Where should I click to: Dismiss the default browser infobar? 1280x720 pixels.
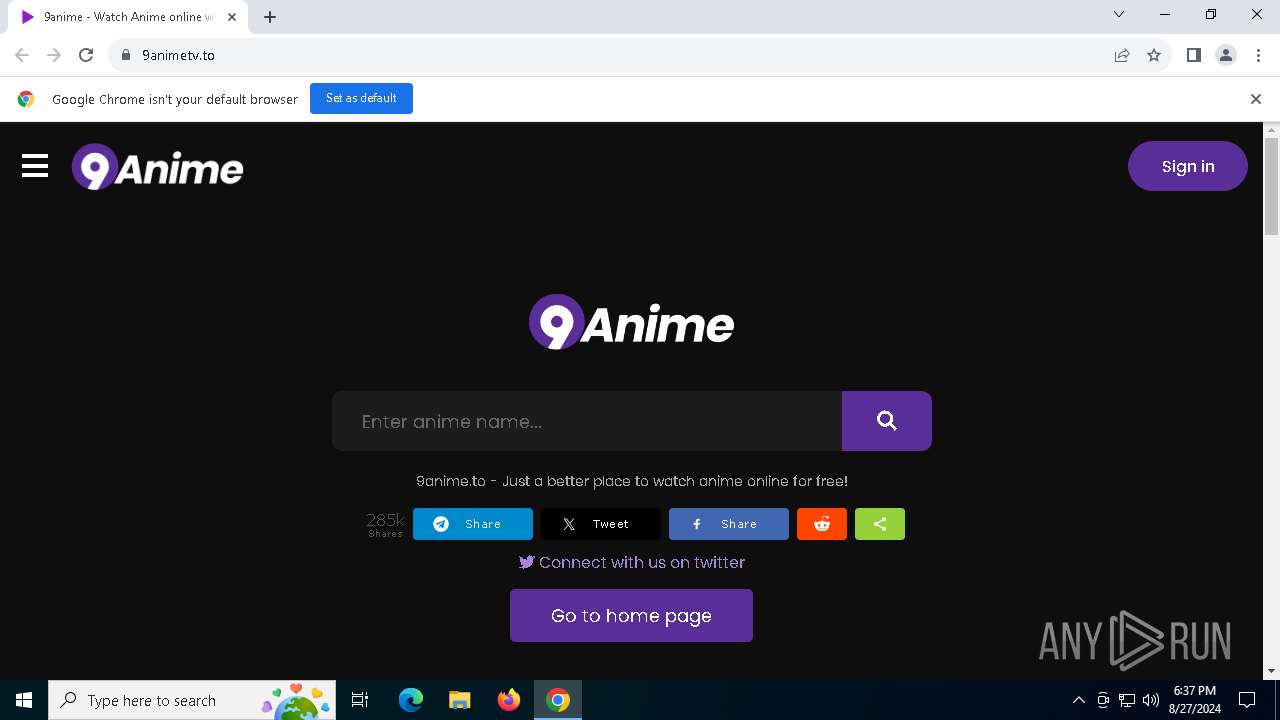click(x=1256, y=99)
